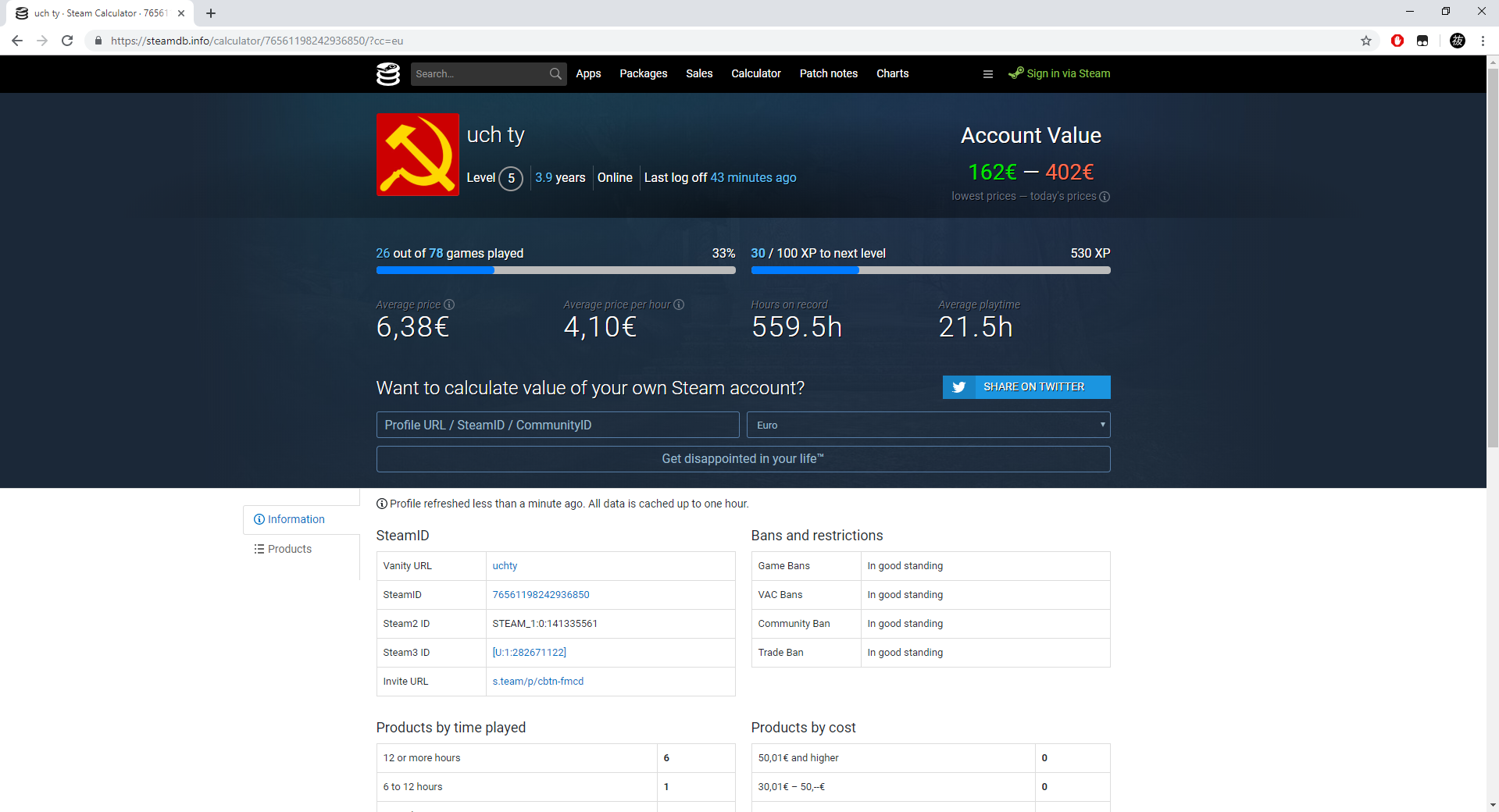This screenshot has width=1499, height=812.
Task: Open the SteamDB logo home link
Action: click(388, 73)
